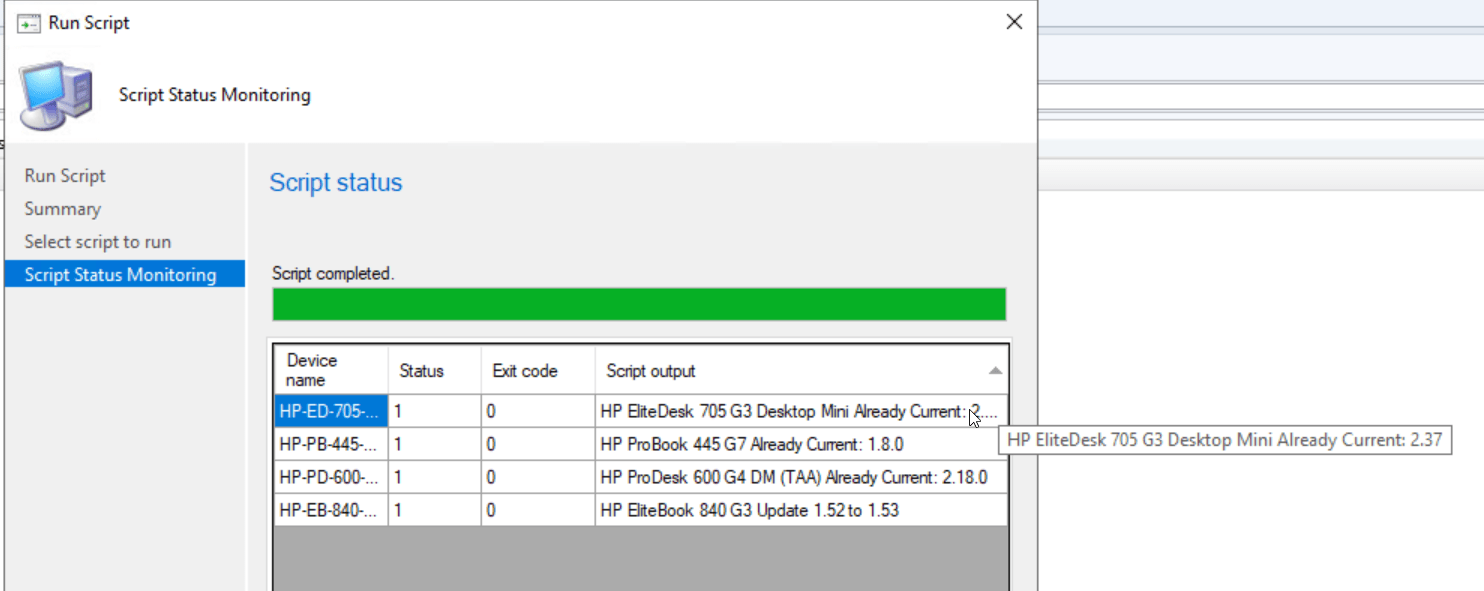Sort by the Exit code column header
Screen dimensions: 1484x591
click(524, 370)
